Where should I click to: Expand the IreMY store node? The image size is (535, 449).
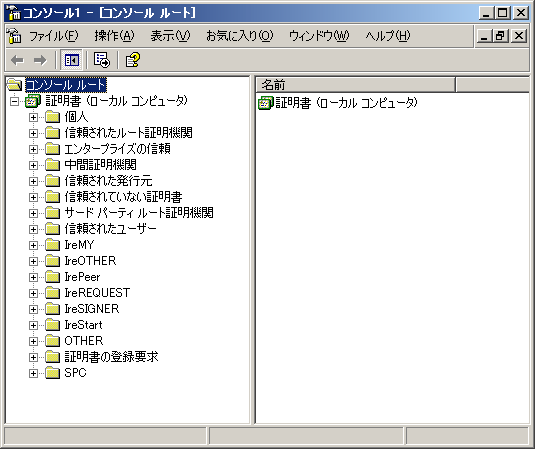tap(33, 245)
